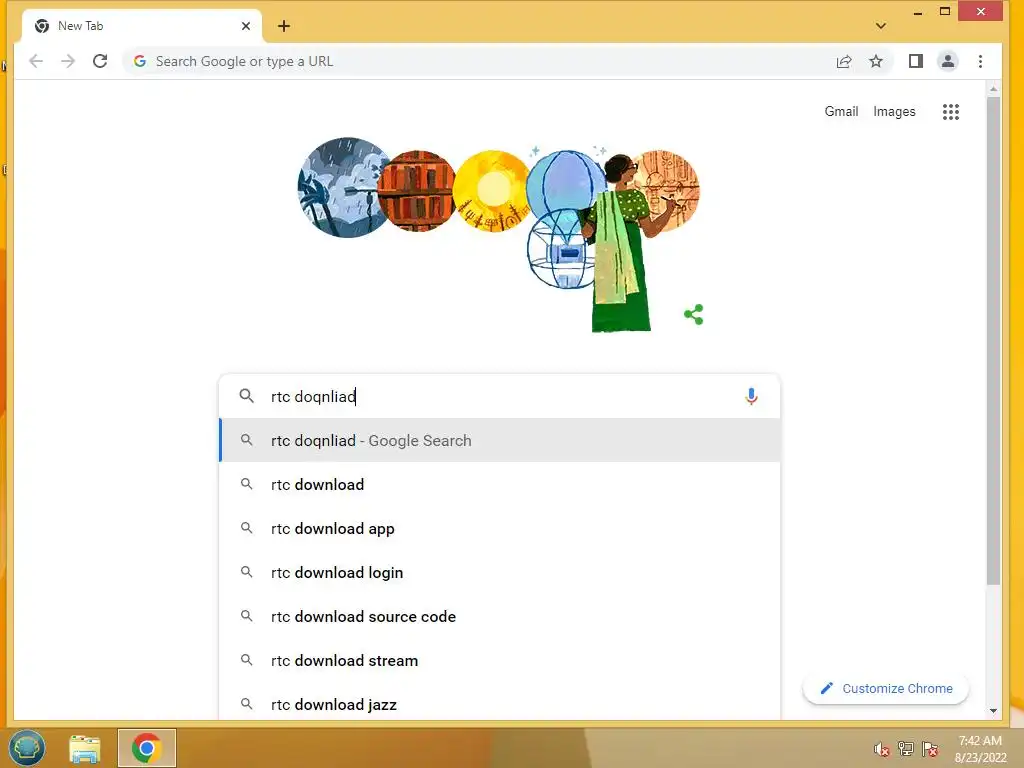Open the Images link
Image resolution: width=1024 pixels, height=768 pixels.
click(894, 112)
